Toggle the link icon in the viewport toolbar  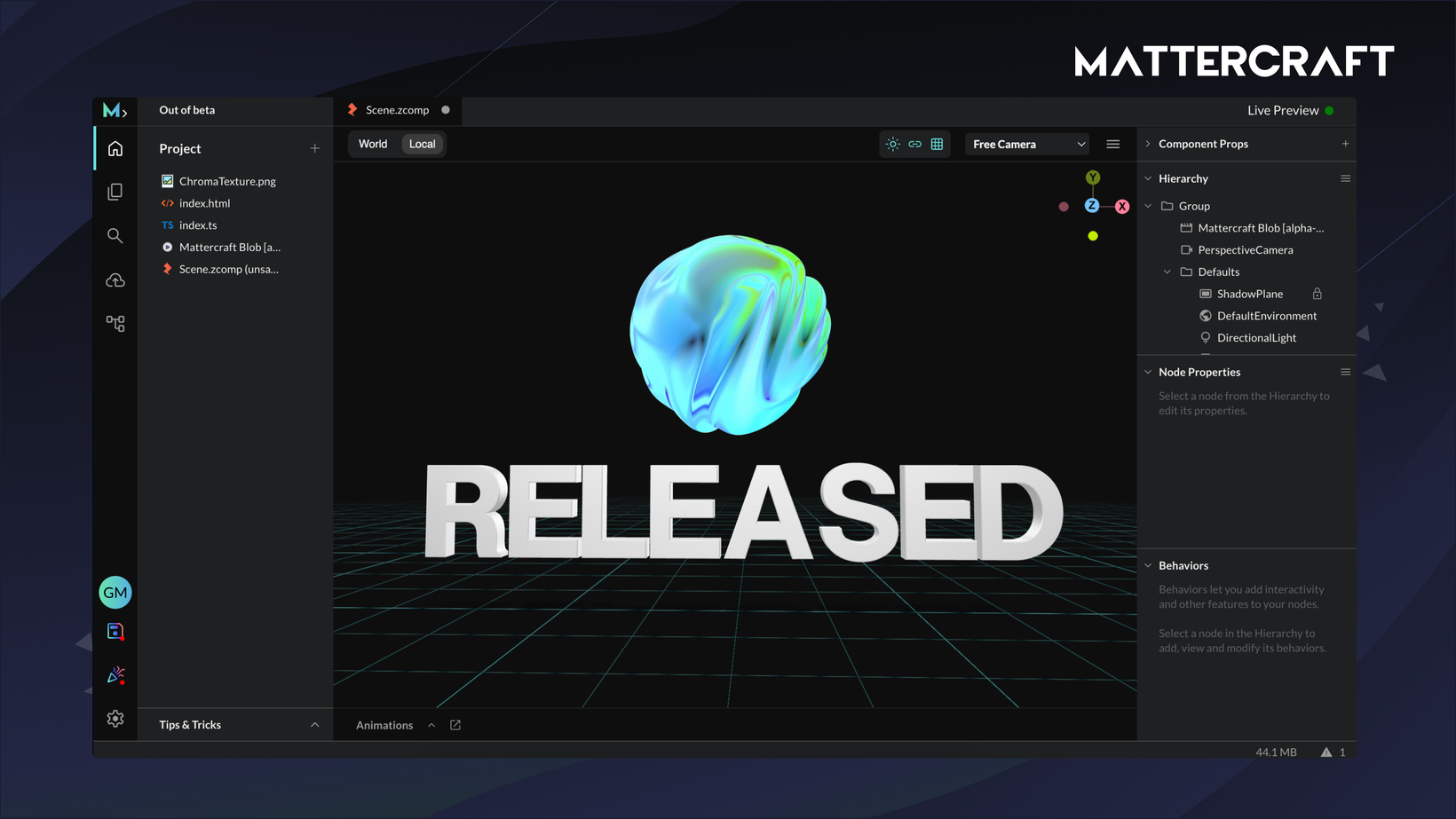click(x=915, y=144)
